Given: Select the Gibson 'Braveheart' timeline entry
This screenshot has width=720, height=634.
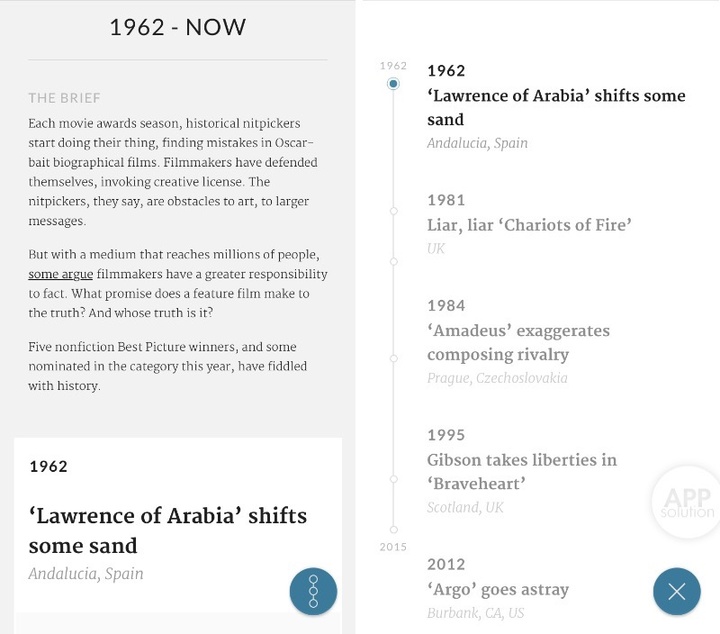Looking at the screenshot, I should pyautogui.click(x=521, y=472).
